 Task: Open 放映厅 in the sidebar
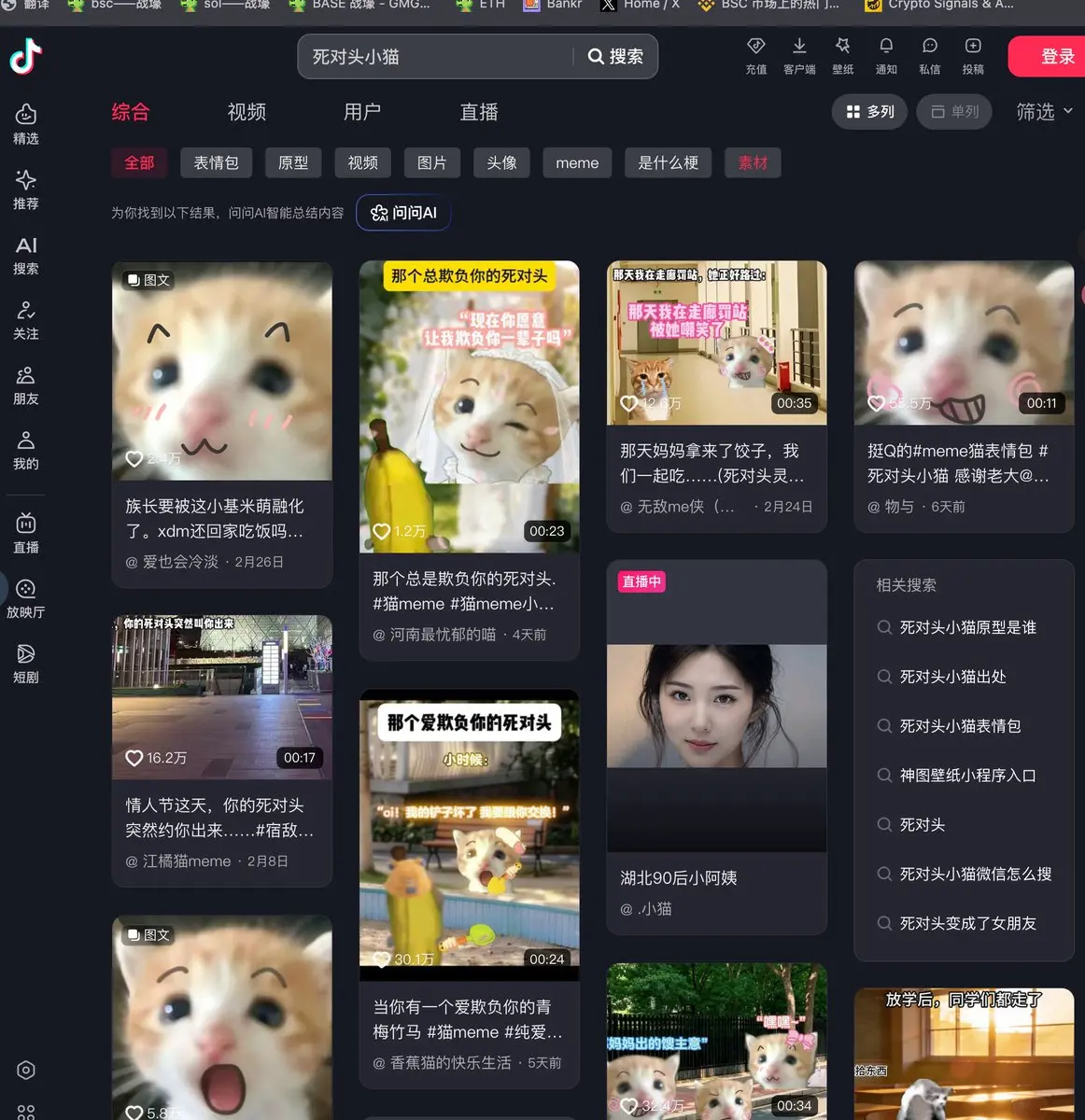26,598
